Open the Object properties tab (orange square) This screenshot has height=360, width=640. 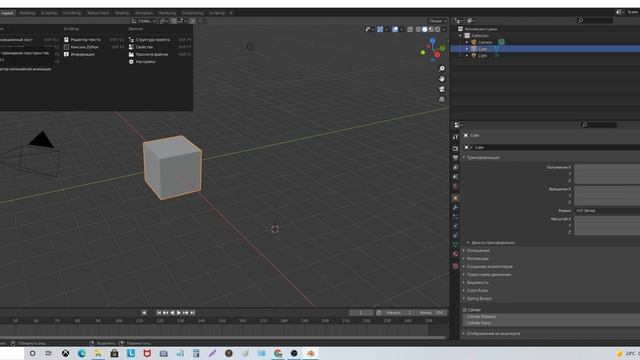point(456,198)
